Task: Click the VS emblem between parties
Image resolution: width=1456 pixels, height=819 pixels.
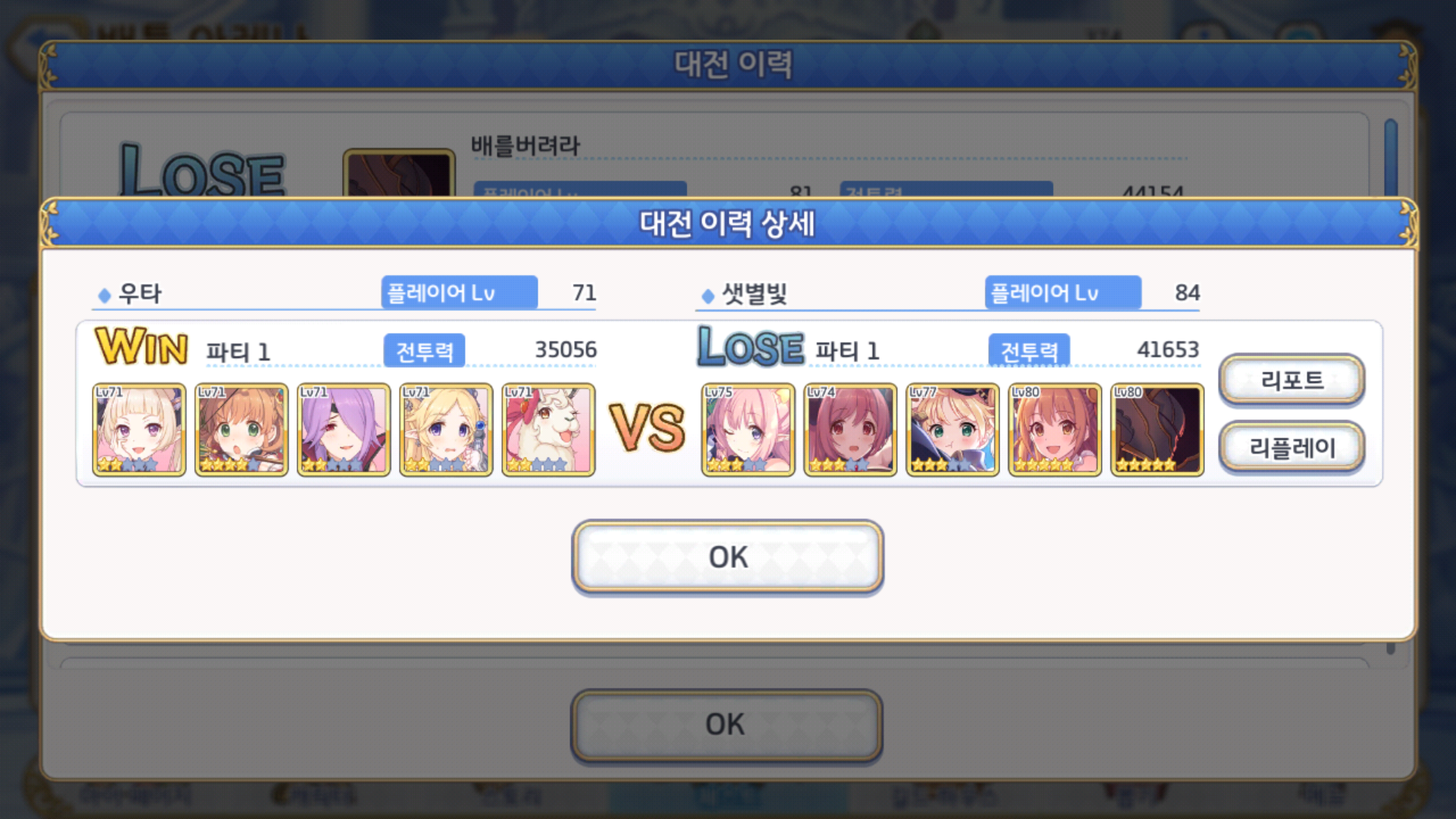Action: 647,428
